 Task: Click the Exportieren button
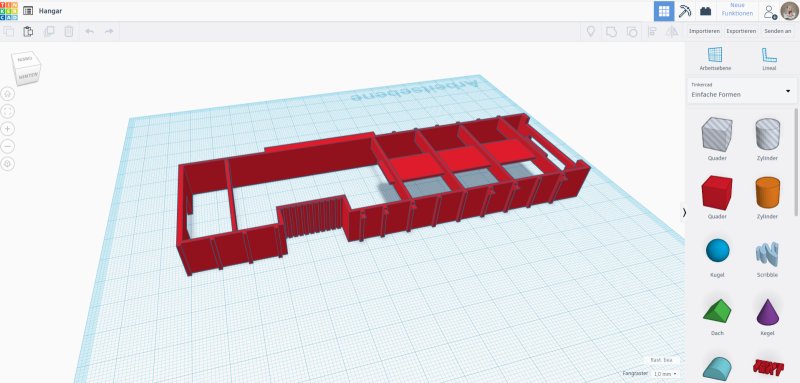[x=741, y=31]
